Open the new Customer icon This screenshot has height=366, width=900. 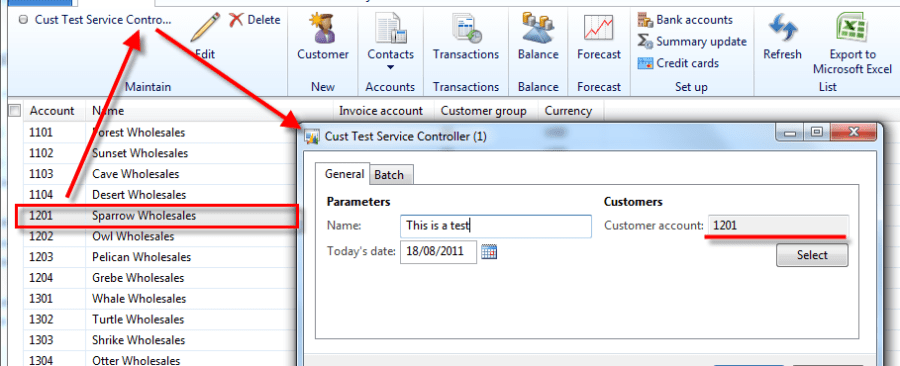click(x=323, y=28)
